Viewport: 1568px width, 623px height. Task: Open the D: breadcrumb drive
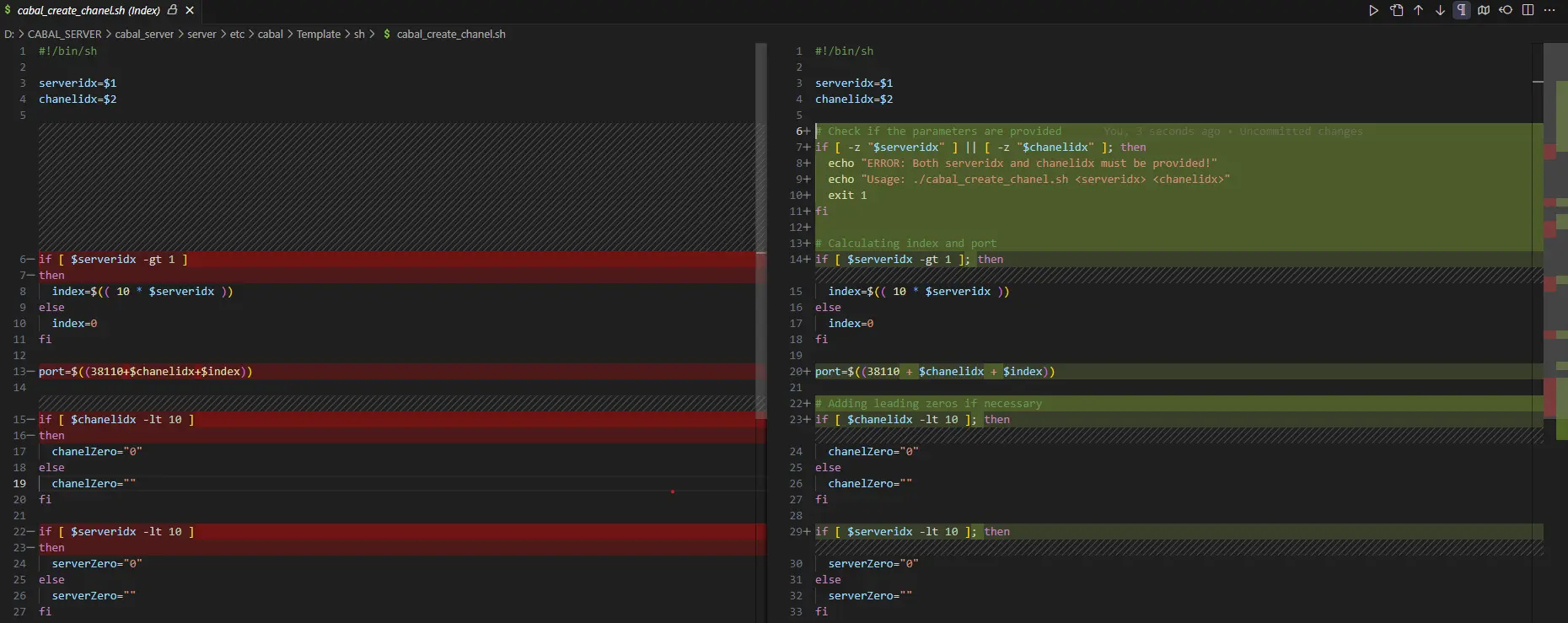click(9, 35)
